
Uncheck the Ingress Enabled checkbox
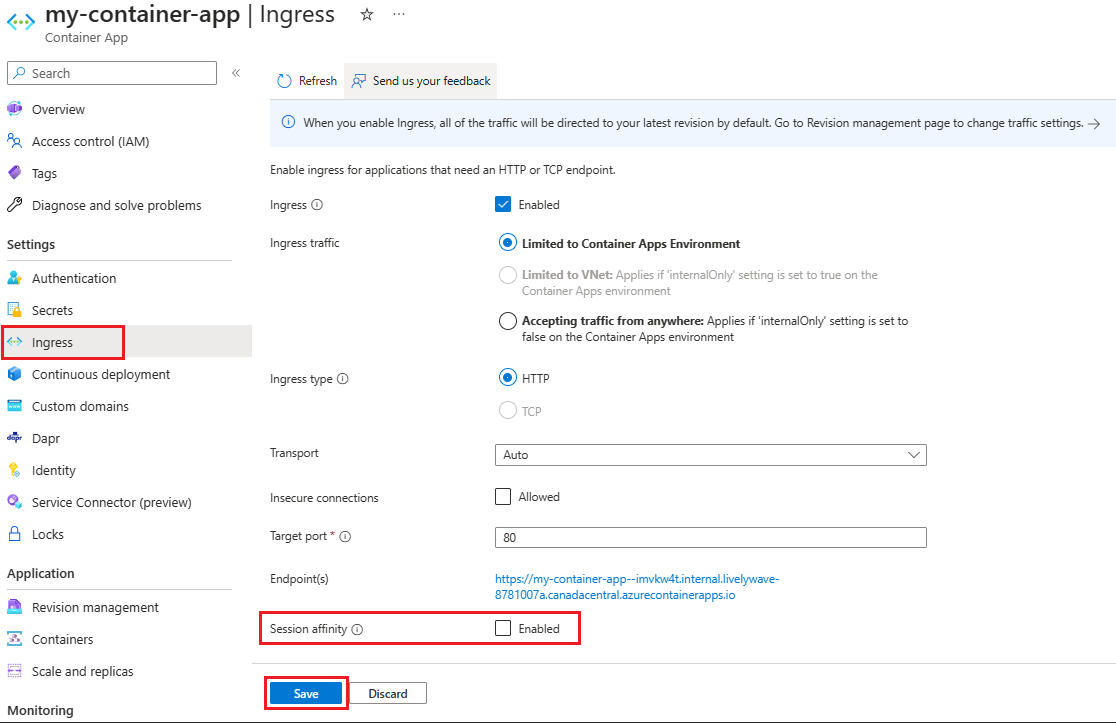coord(503,204)
